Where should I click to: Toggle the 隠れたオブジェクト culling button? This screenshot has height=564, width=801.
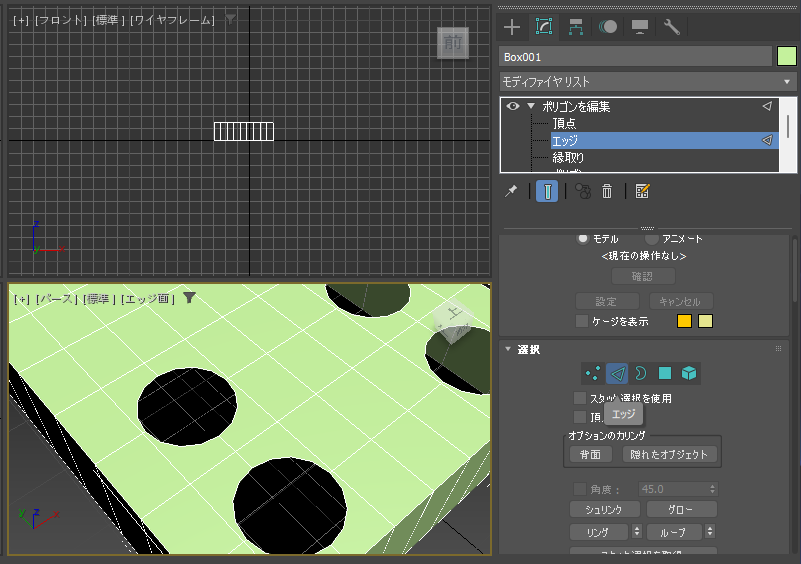click(669, 454)
